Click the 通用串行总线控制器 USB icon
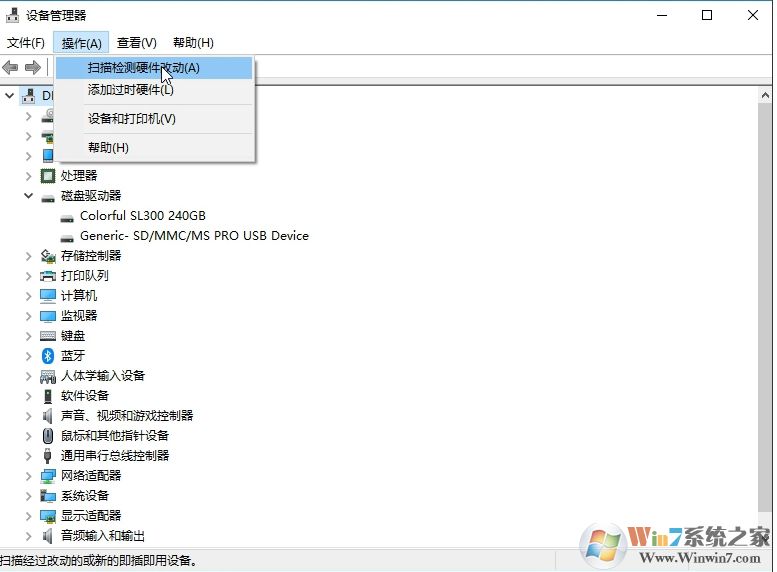The height and width of the screenshot is (572, 777). [48, 456]
